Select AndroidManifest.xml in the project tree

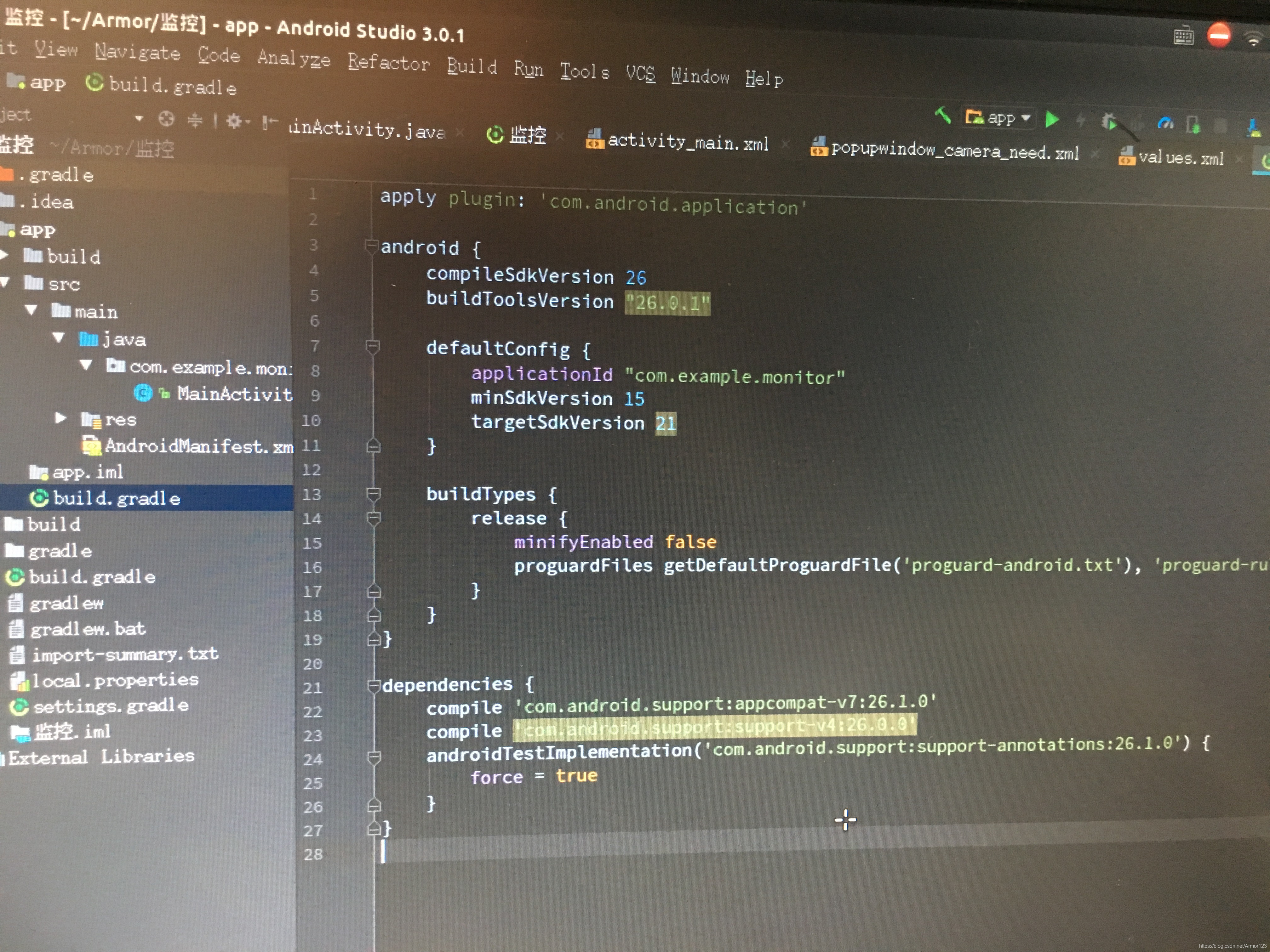pyautogui.click(x=188, y=445)
